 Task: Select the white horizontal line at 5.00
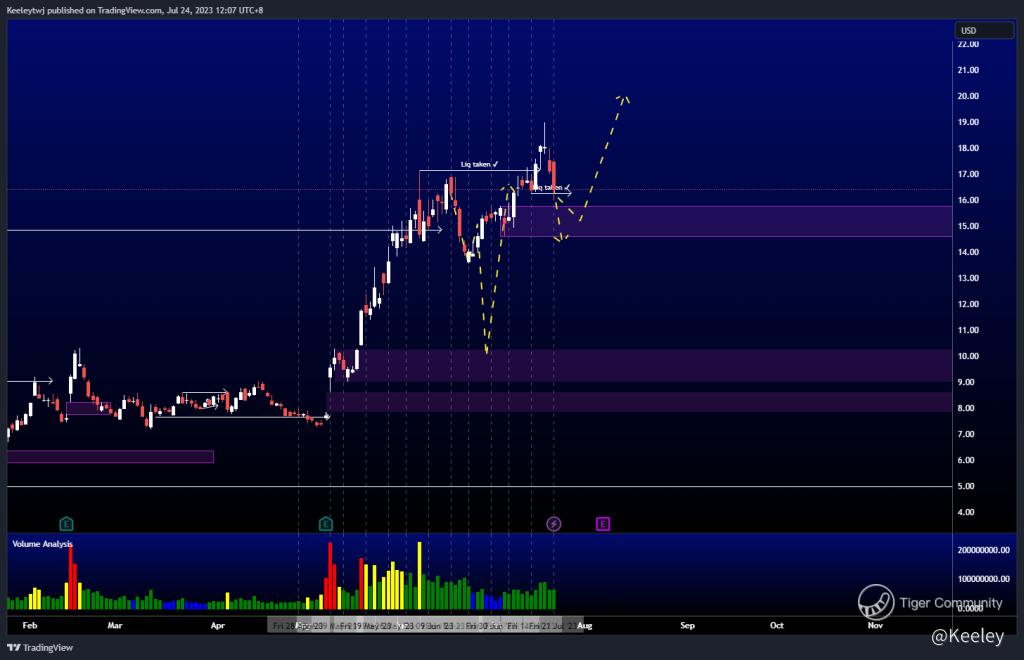point(479,486)
